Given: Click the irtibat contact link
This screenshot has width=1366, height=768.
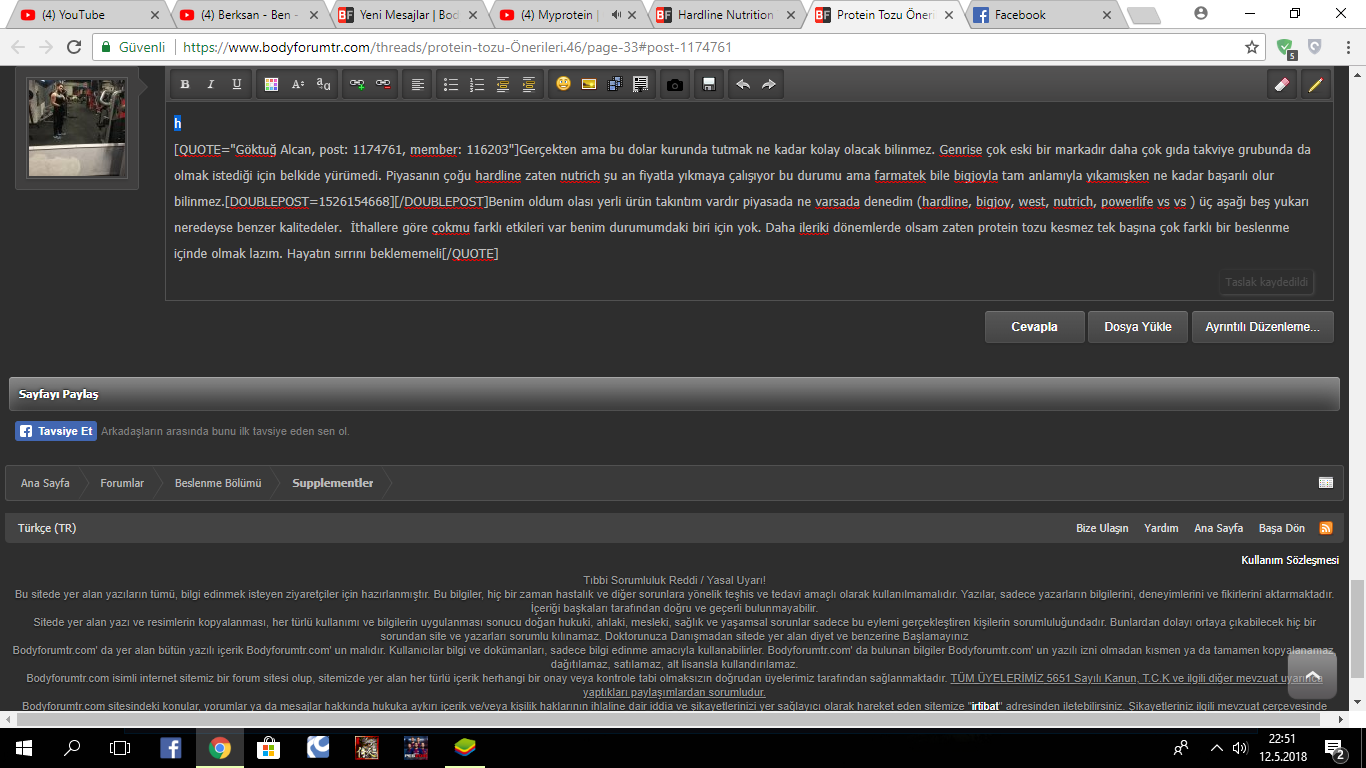Looking at the screenshot, I should click(986, 706).
